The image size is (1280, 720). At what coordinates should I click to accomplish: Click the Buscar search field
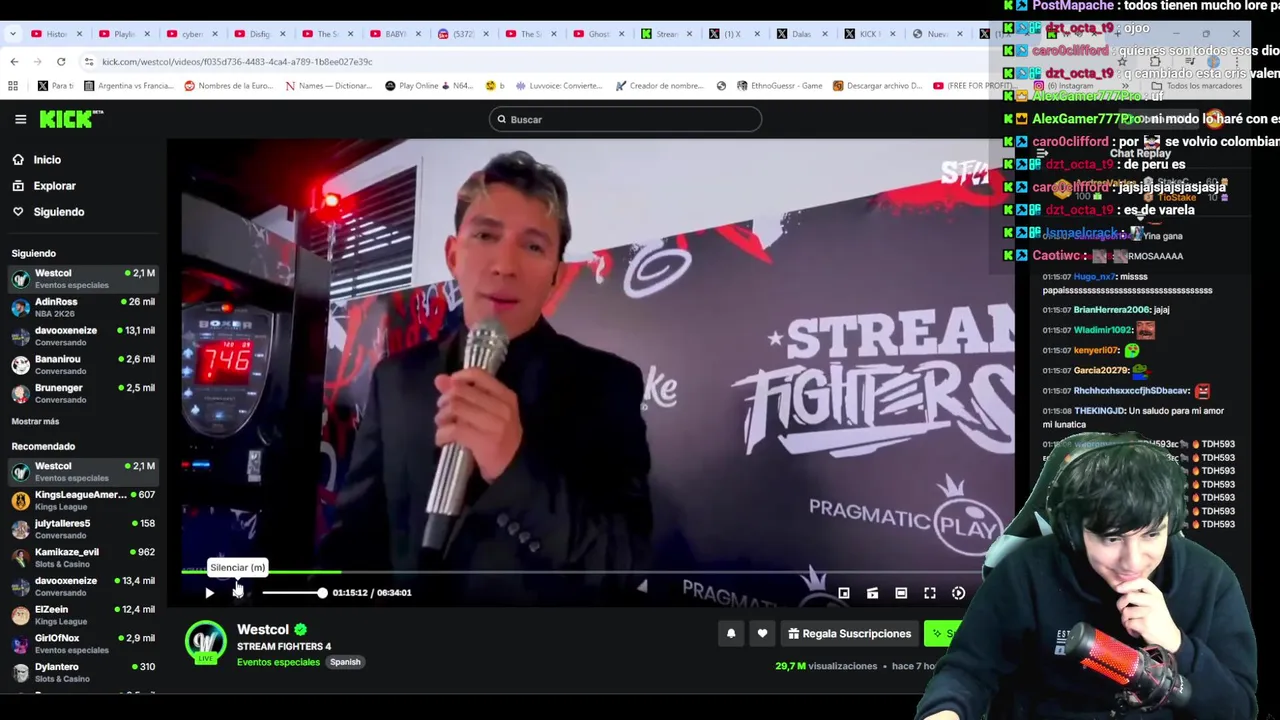pyautogui.click(x=625, y=119)
